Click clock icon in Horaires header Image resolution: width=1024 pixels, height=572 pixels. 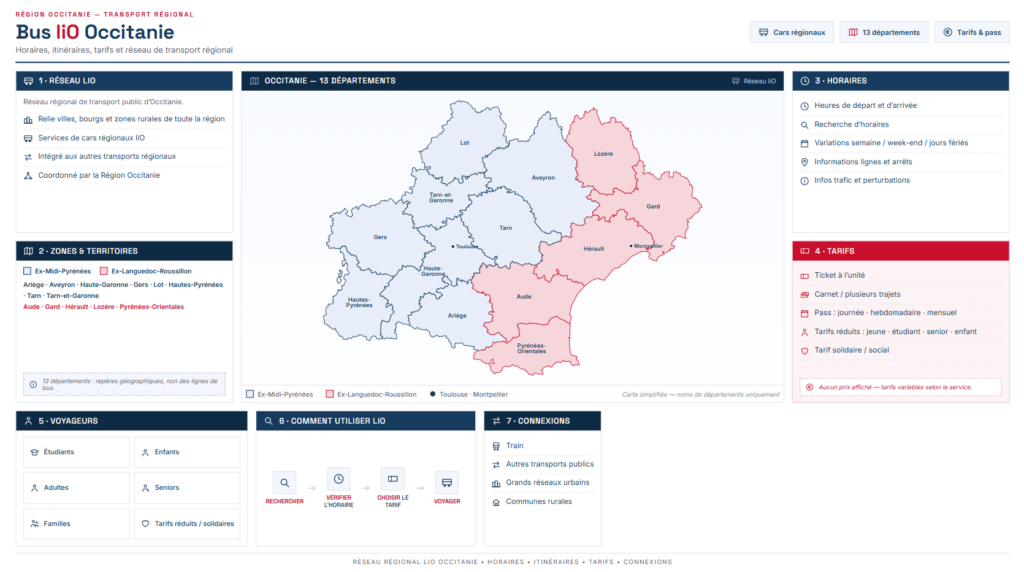pos(805,81)
